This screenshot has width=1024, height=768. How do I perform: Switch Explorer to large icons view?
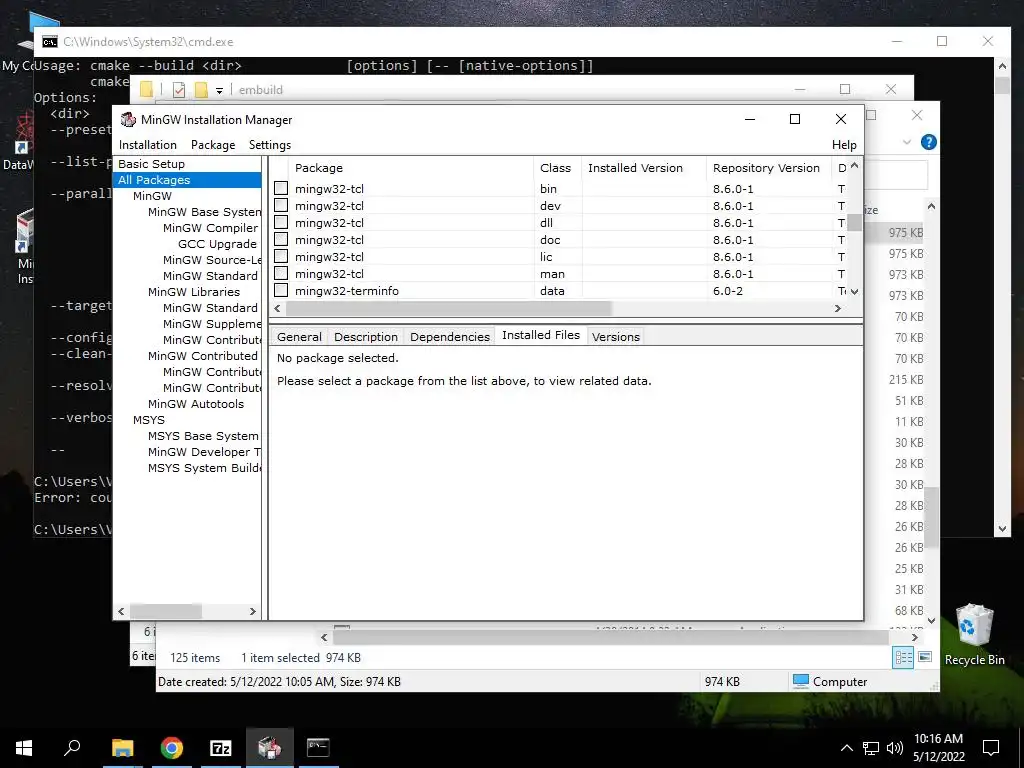[925, 657]
